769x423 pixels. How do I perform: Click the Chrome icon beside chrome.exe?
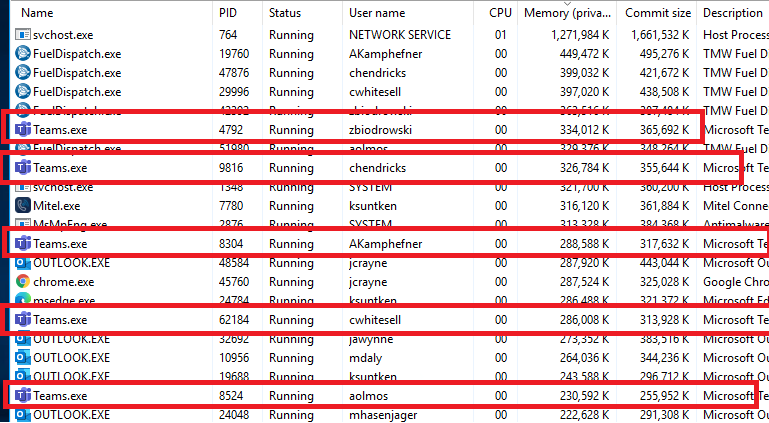23,282
